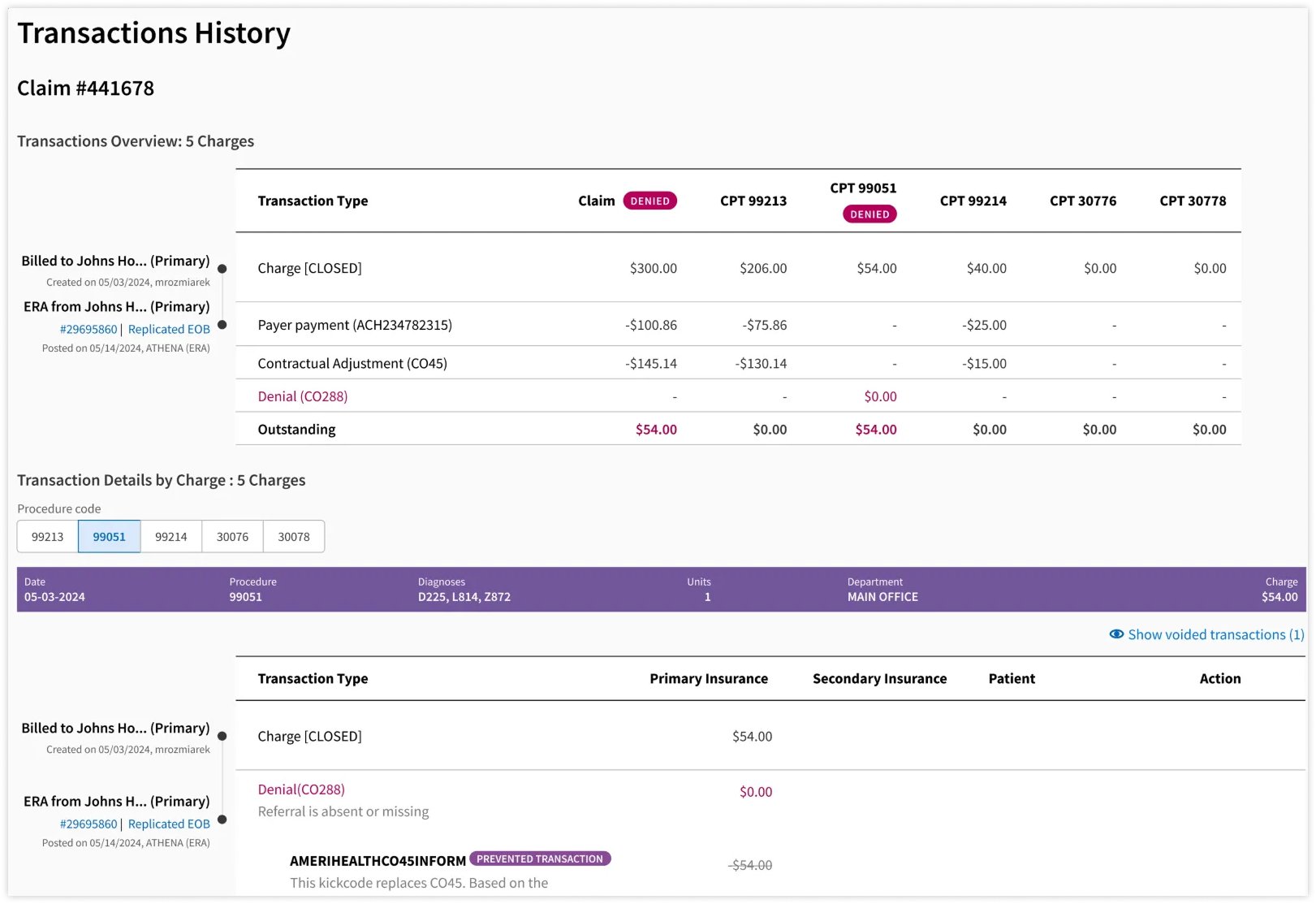This screenshot has width=1316, height=904.
Task: Open the 30076 procedure code tab
Action: click(232, 537)
